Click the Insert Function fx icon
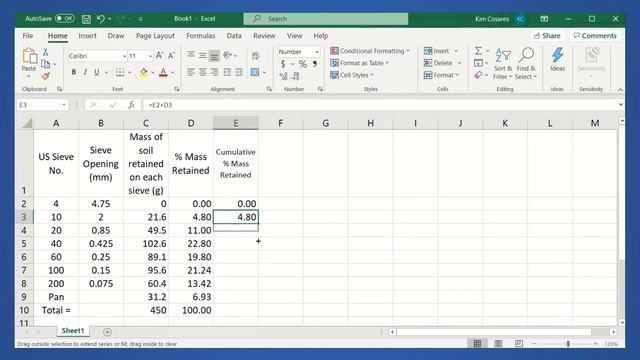Screen dimensions: 640x360 (x=131, y=105)
